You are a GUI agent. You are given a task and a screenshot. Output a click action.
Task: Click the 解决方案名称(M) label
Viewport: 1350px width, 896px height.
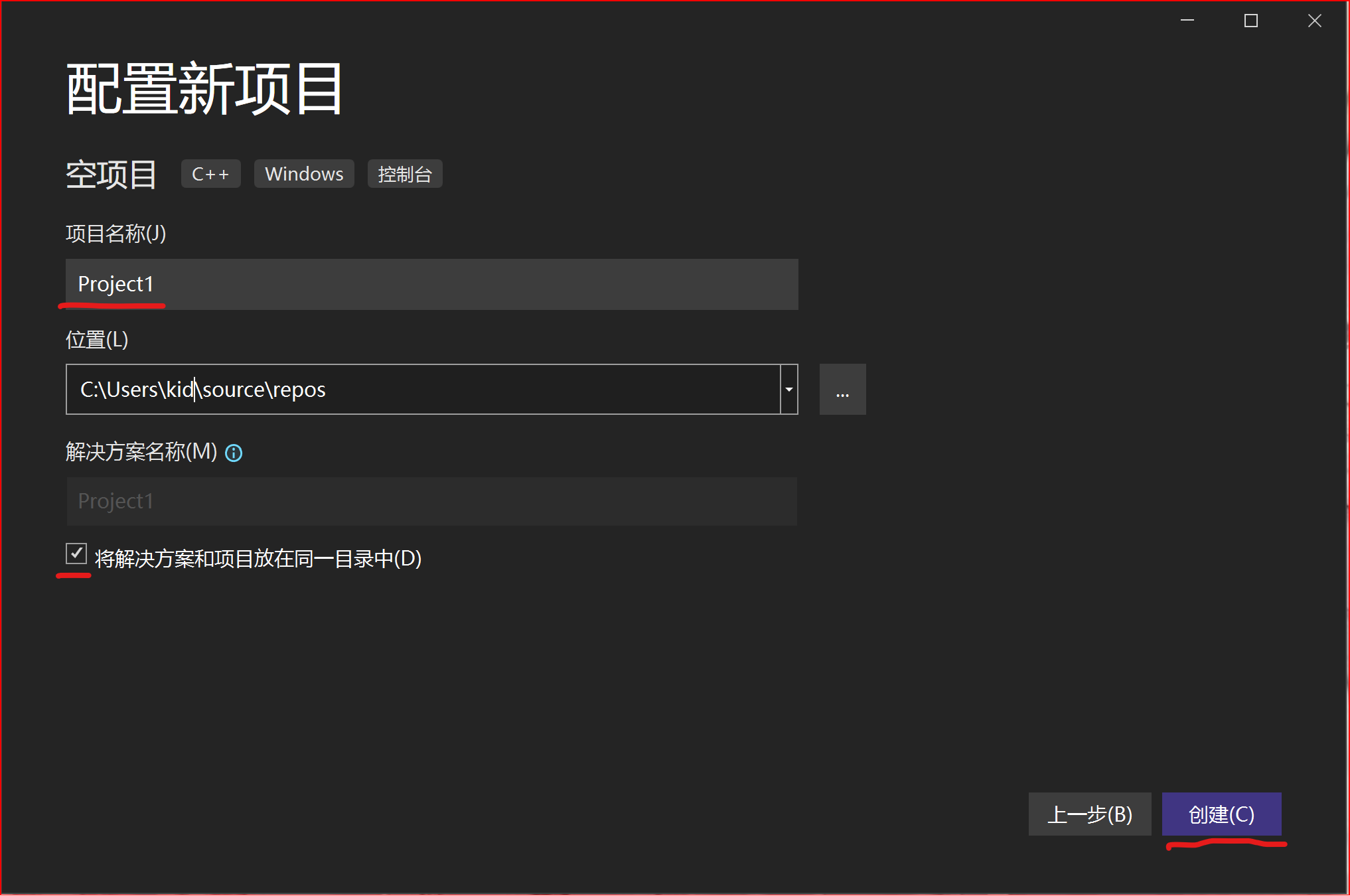point(141,452)
